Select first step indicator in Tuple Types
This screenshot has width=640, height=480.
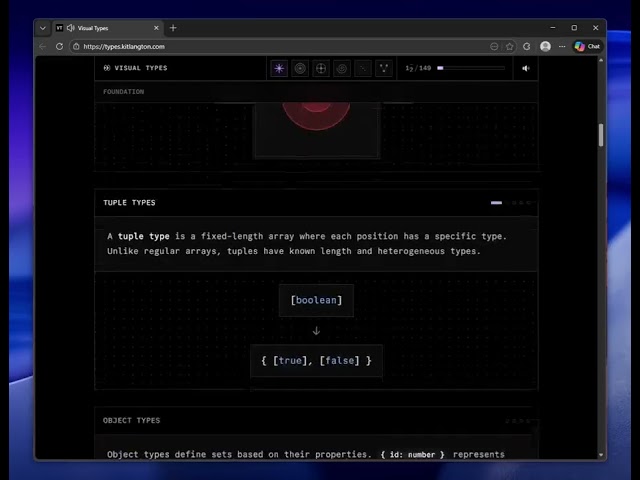496,203
